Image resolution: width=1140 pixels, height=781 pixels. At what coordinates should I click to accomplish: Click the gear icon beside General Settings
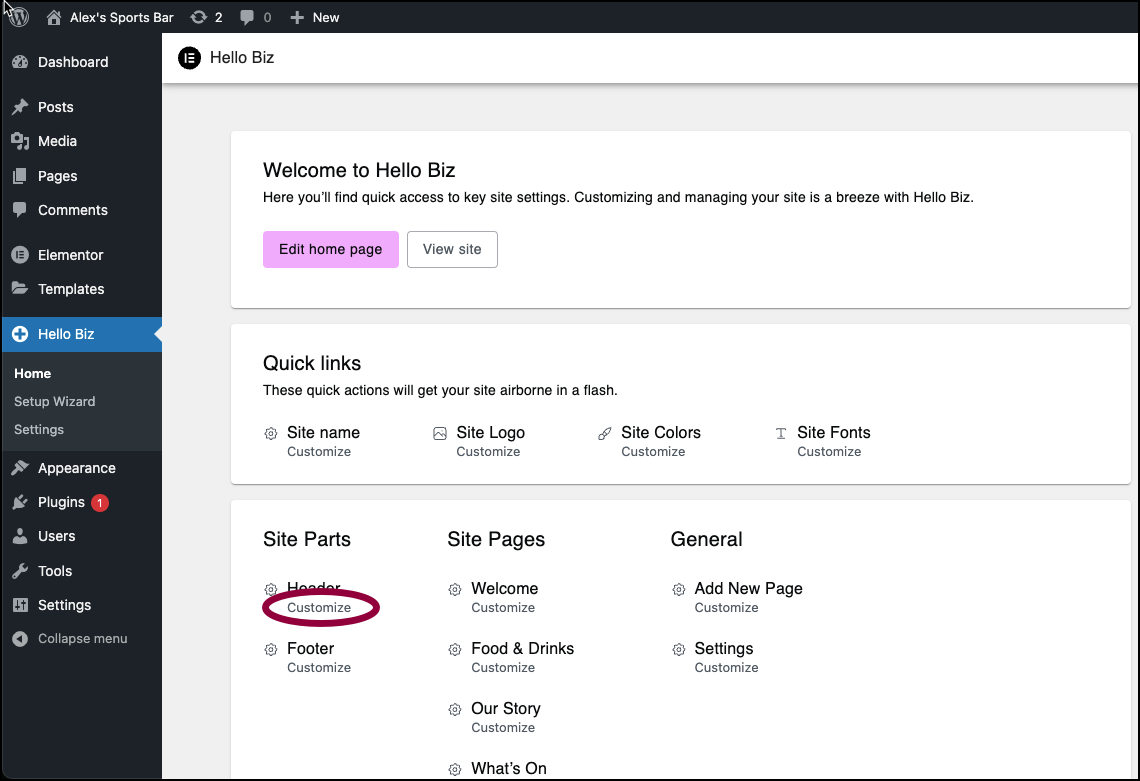[x=678, y=649]
